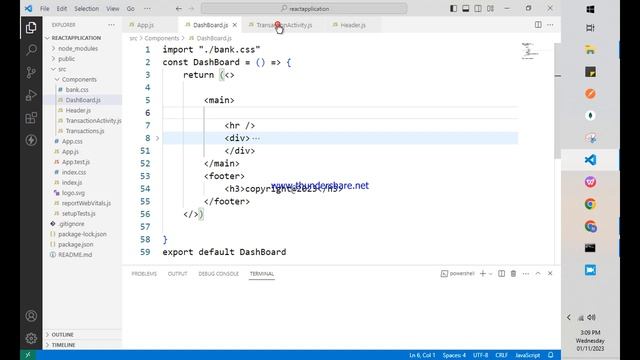Go to line via Ln 6, Col 1
Image resolution: width=640 pixels, height=360 pixels.
[x=422, y=355]
